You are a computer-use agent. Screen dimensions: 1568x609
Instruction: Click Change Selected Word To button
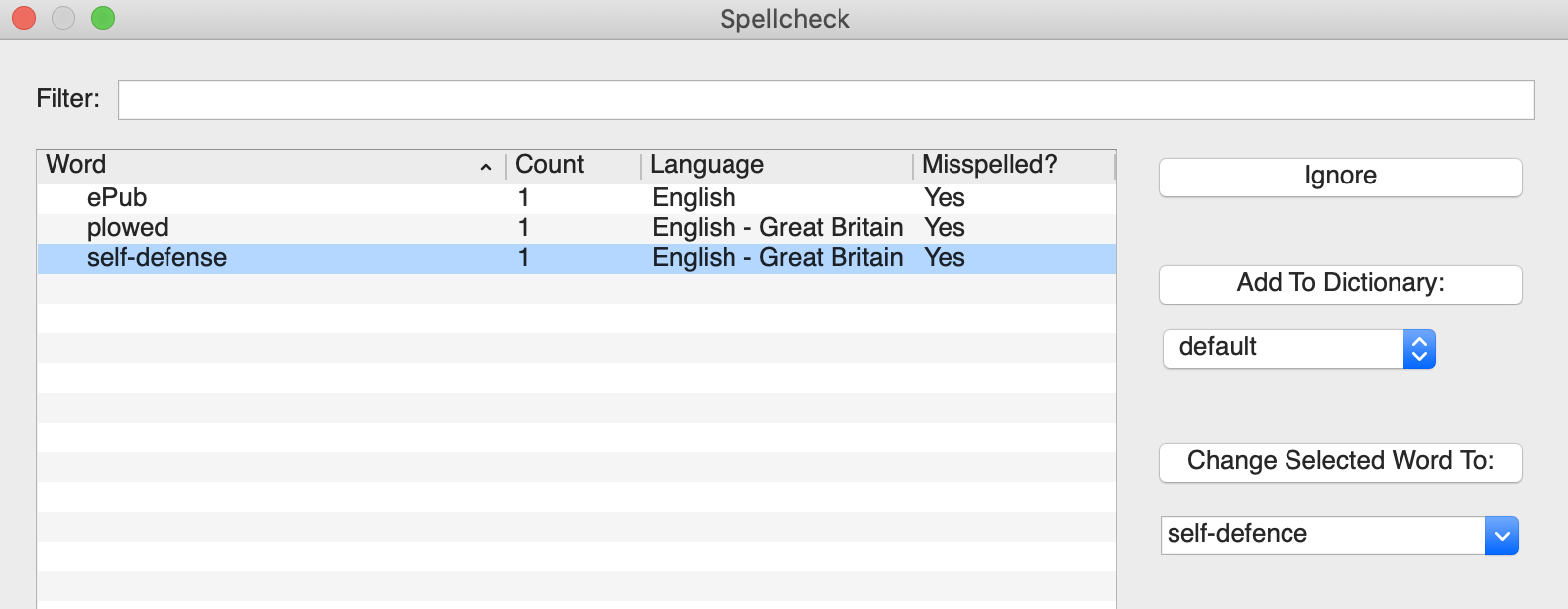(1340, 462)
